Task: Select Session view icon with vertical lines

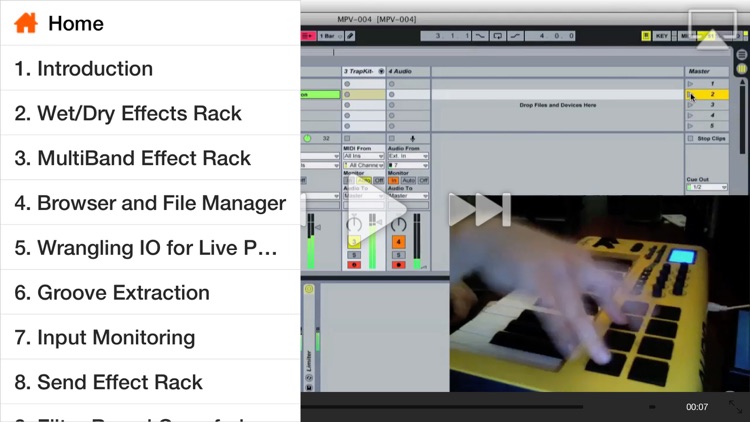Action: coord(741,69)
